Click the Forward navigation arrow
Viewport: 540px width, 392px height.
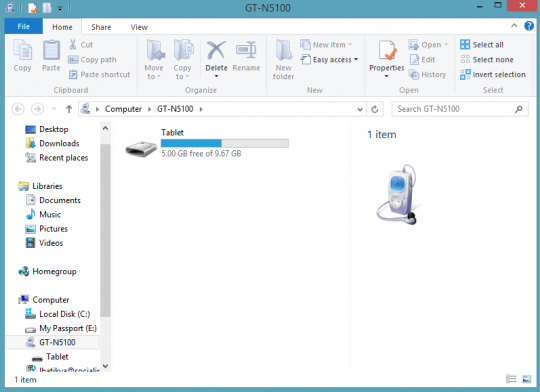(37, 109)
